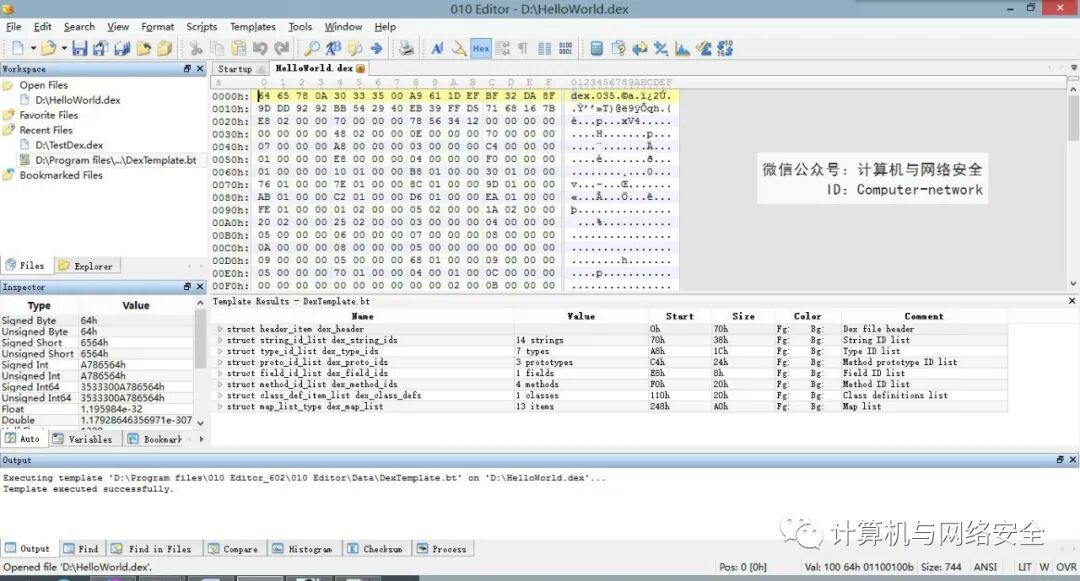Screen dimensions: 1080x581
Task: Click the Goto arrow icon
Action: [x=376, y=48]
